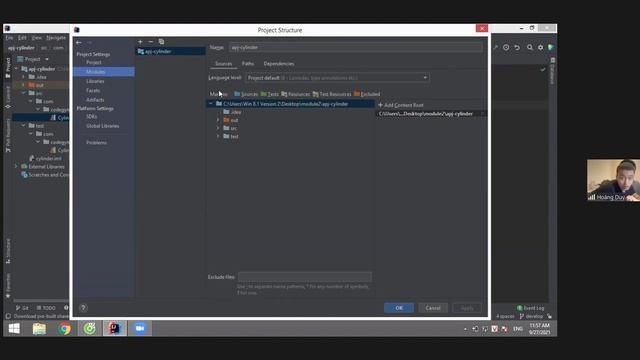Click OK button
The image size is (640, 360).
pyautogui.click(x=399, y=308)
